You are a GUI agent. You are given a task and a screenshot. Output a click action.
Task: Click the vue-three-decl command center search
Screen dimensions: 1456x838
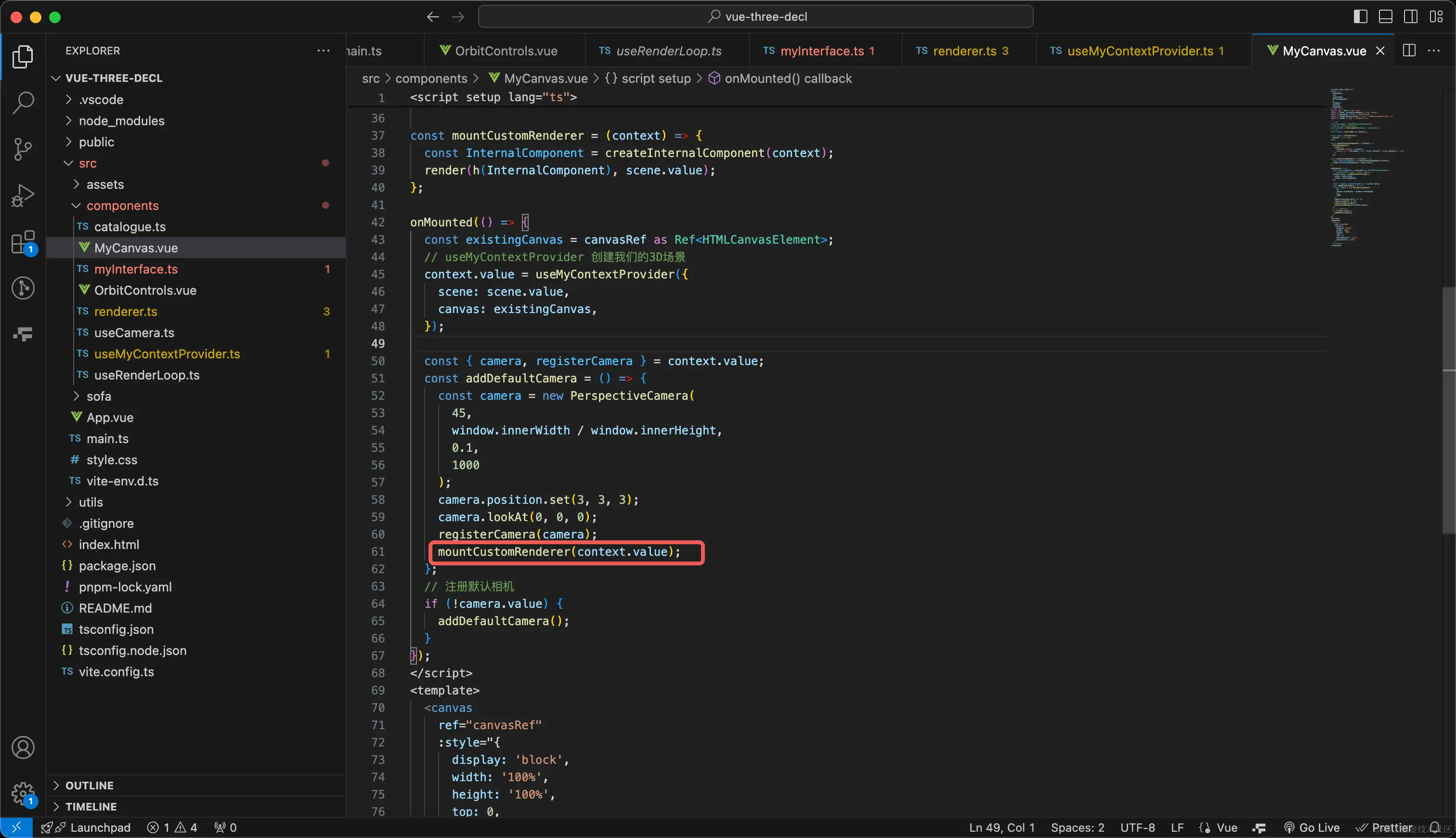coord(755,17)
